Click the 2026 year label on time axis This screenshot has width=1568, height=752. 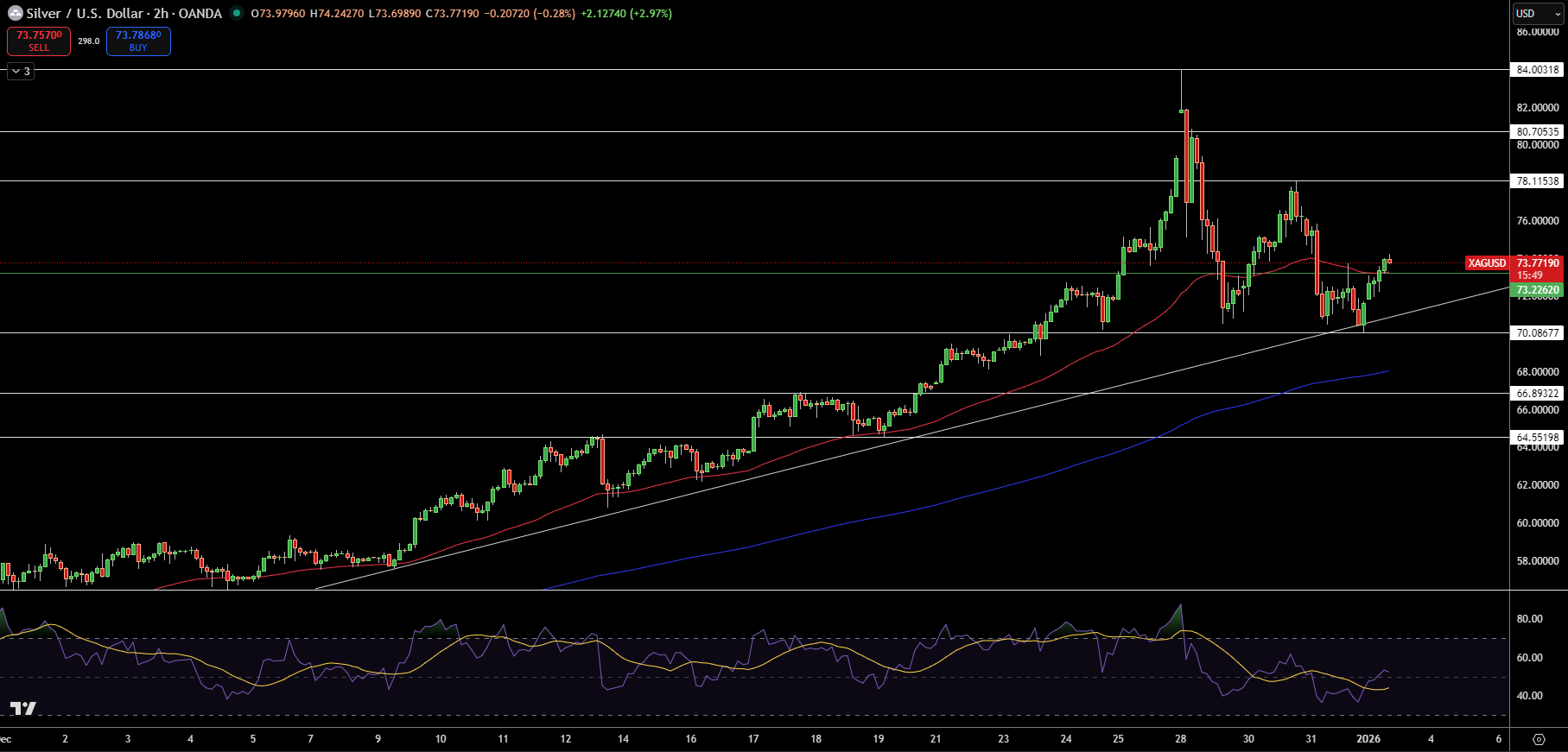pos(1368,739)
